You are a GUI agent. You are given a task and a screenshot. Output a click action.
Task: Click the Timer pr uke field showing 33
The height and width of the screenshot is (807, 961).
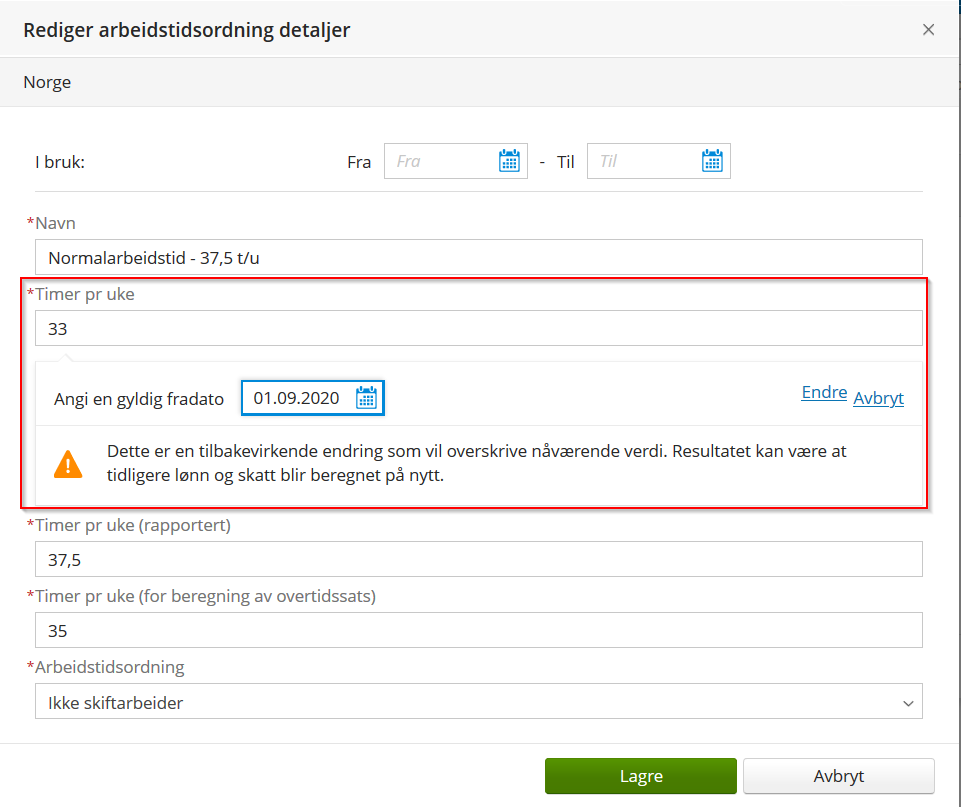click(x=478, y=328)
